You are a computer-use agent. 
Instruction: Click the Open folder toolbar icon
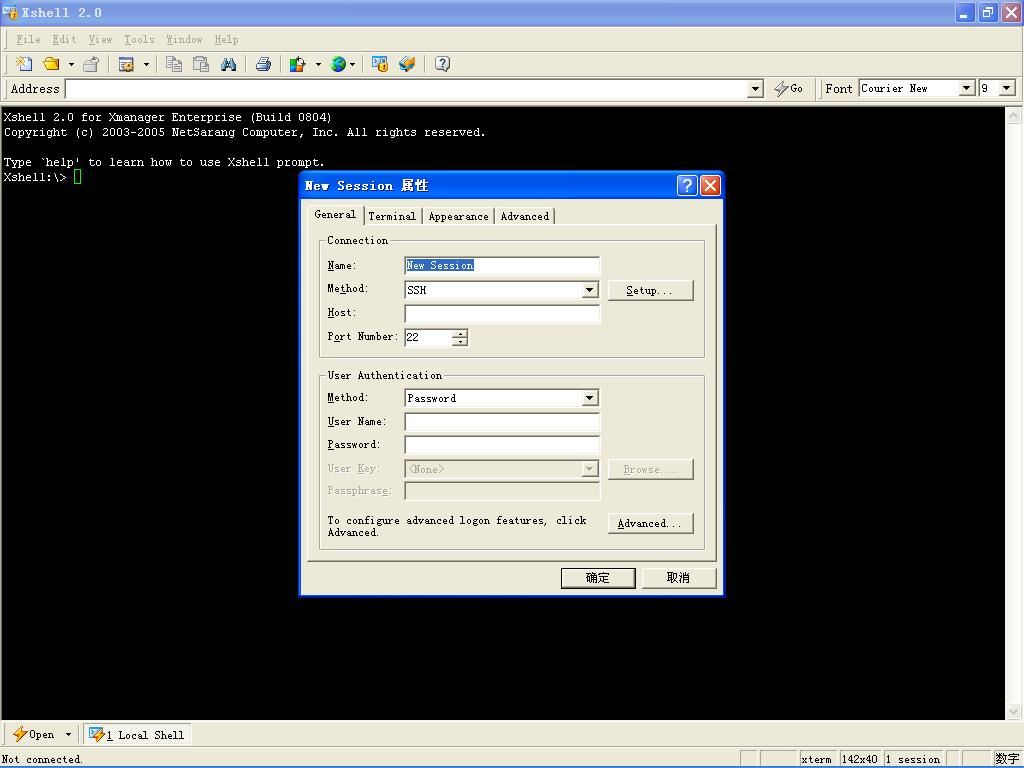click(51, 63)
